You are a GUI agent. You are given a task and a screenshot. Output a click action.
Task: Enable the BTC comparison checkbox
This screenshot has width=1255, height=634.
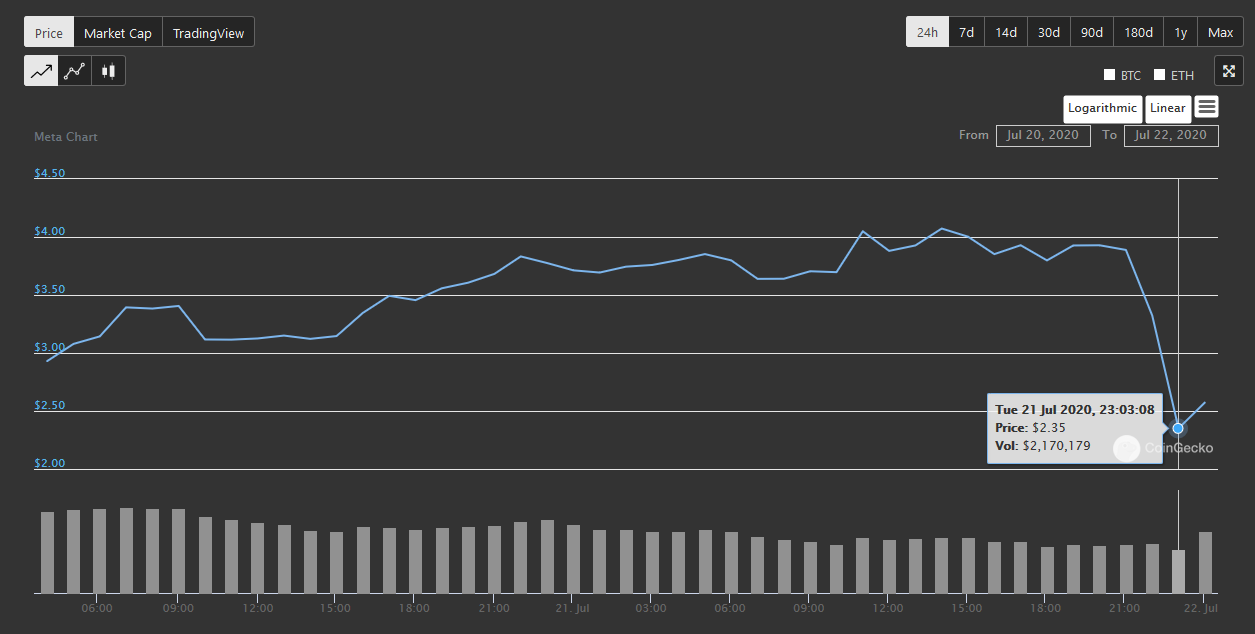tap(1109, 75)
